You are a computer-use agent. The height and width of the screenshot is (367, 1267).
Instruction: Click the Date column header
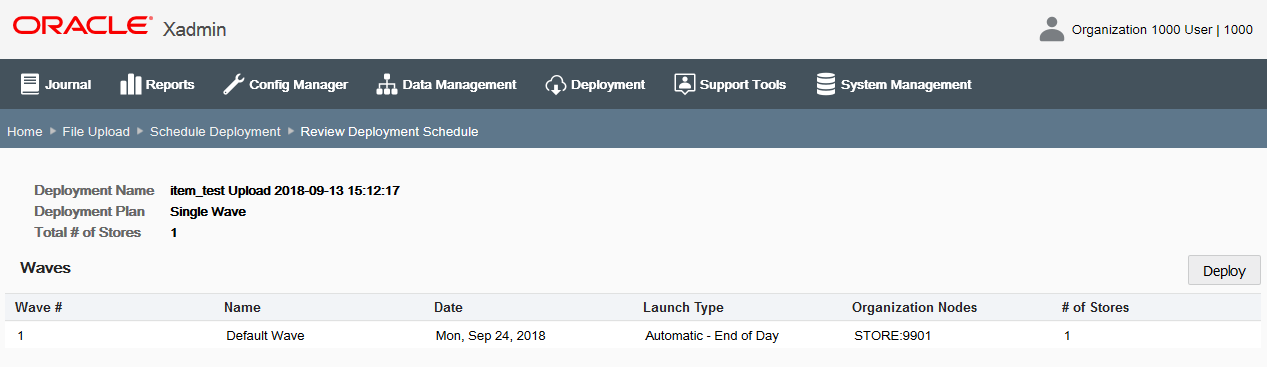448,307
